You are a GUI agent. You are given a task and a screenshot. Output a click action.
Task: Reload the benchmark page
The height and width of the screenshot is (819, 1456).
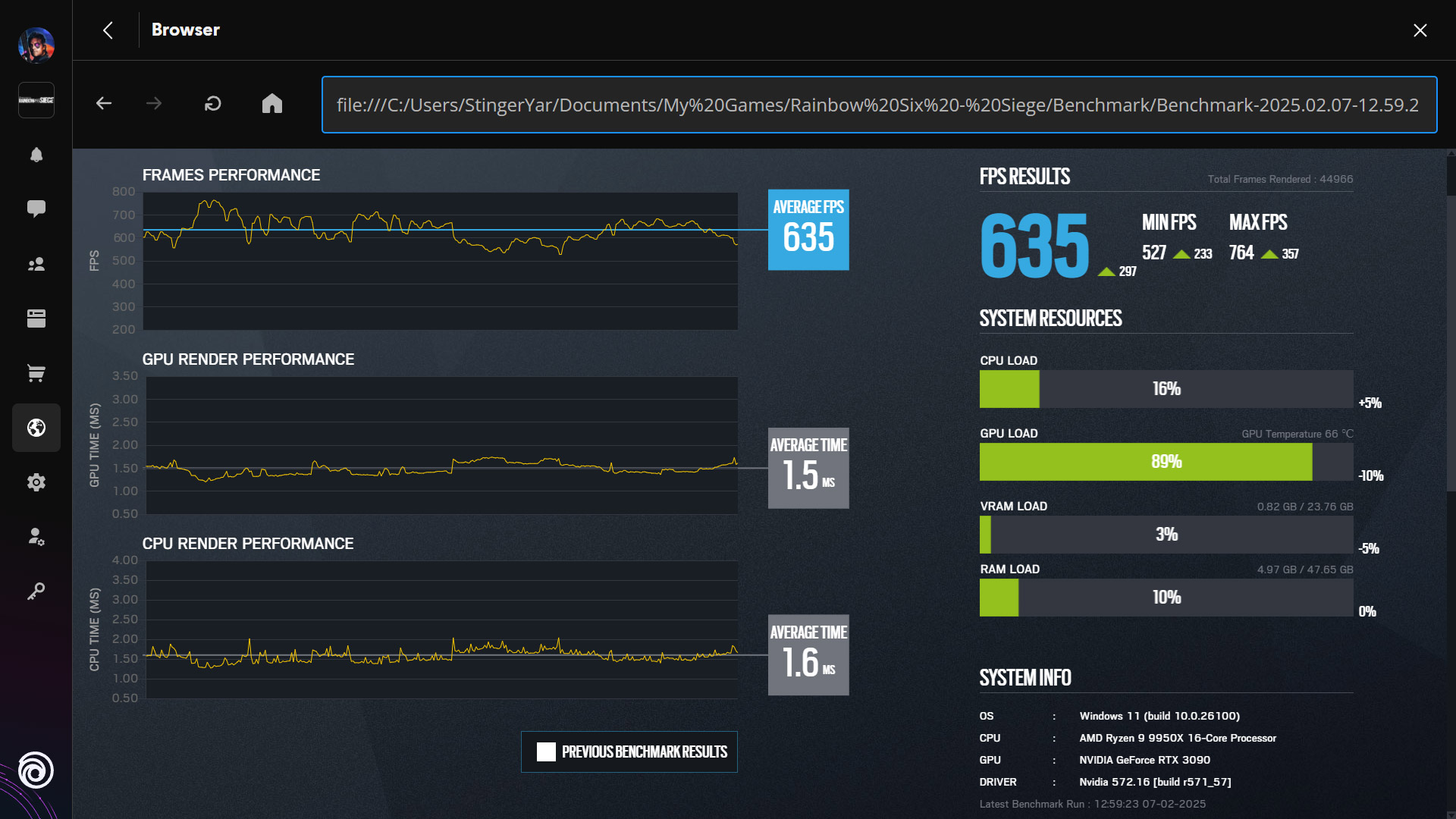[212, 104]
